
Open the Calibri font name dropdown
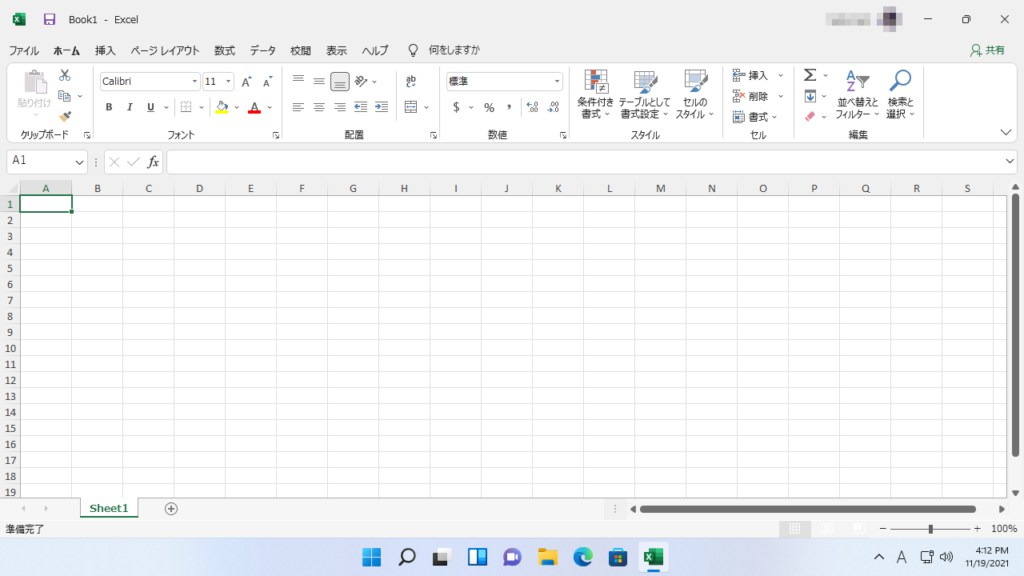(x=193, y=82)
